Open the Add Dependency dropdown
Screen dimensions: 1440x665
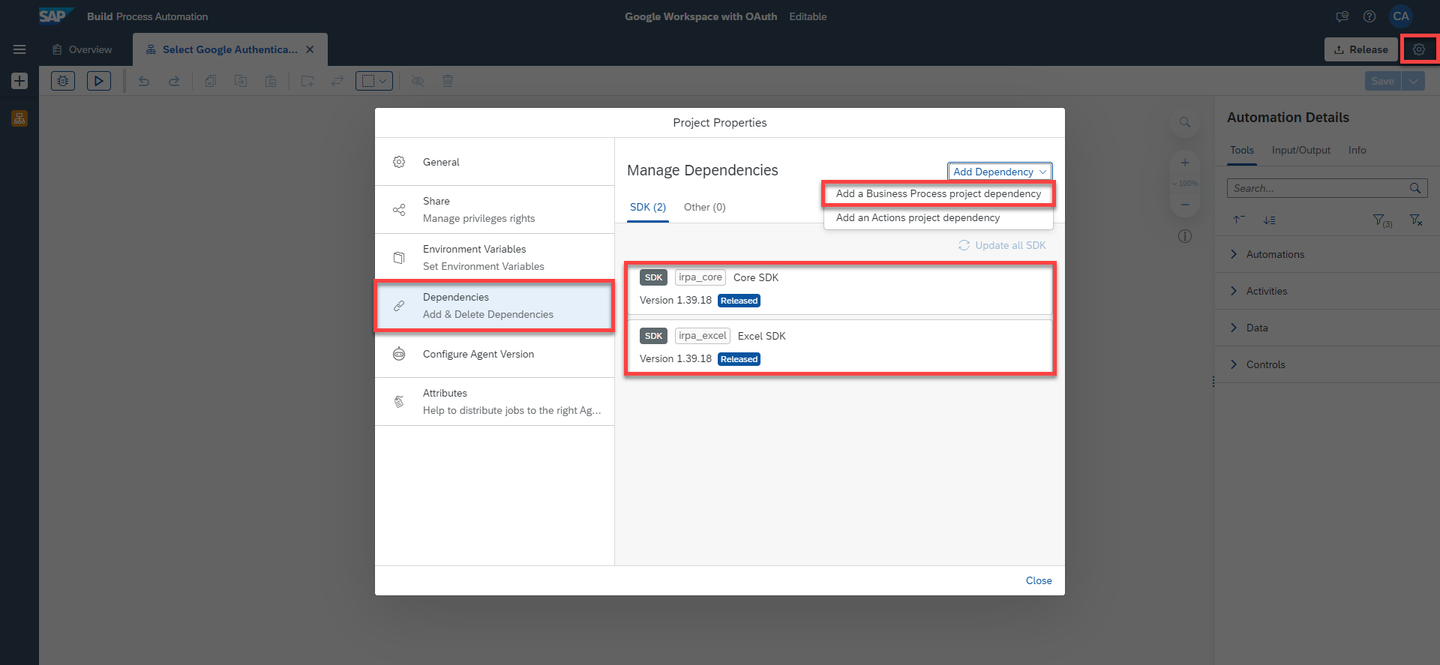point(1000,172)
